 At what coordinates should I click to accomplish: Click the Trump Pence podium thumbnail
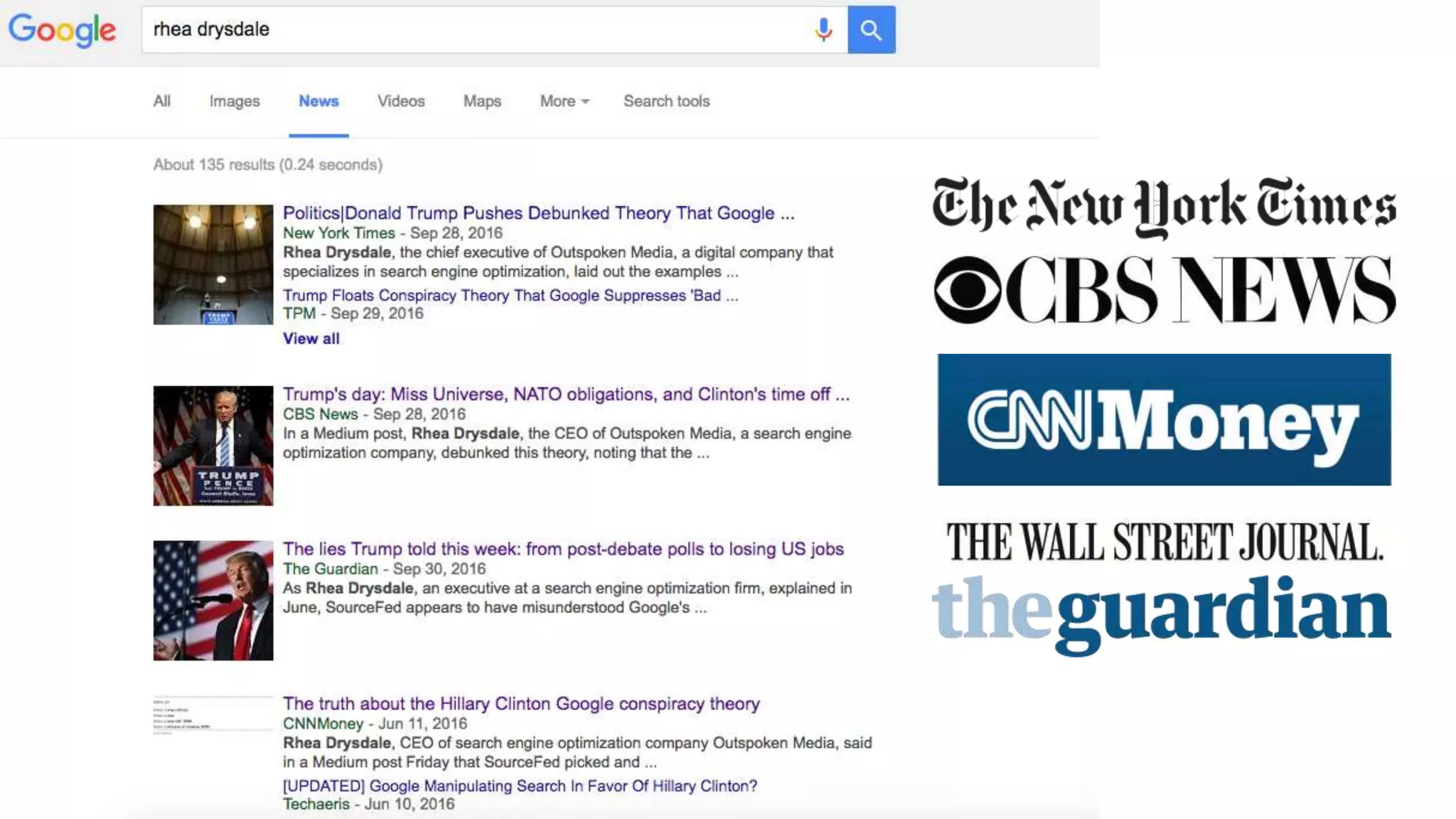pos(213,446)
